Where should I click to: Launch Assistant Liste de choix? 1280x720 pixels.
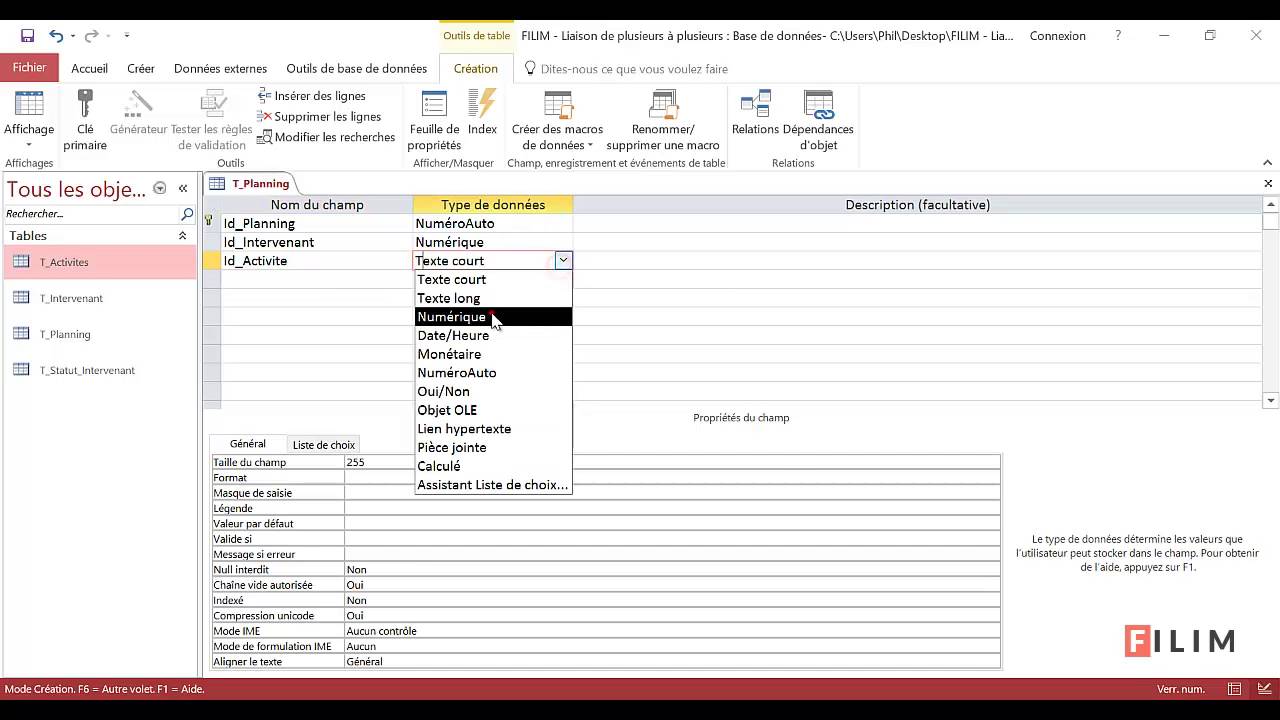(494, 485)
